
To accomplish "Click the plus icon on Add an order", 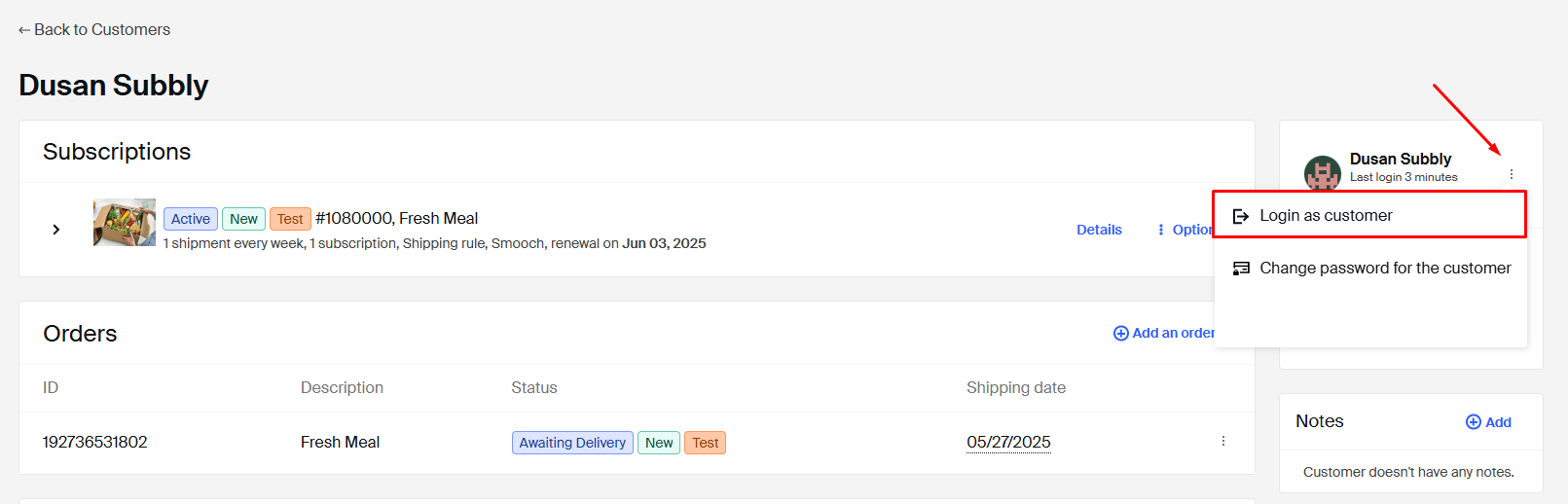I will click(x=1121, y=334).
